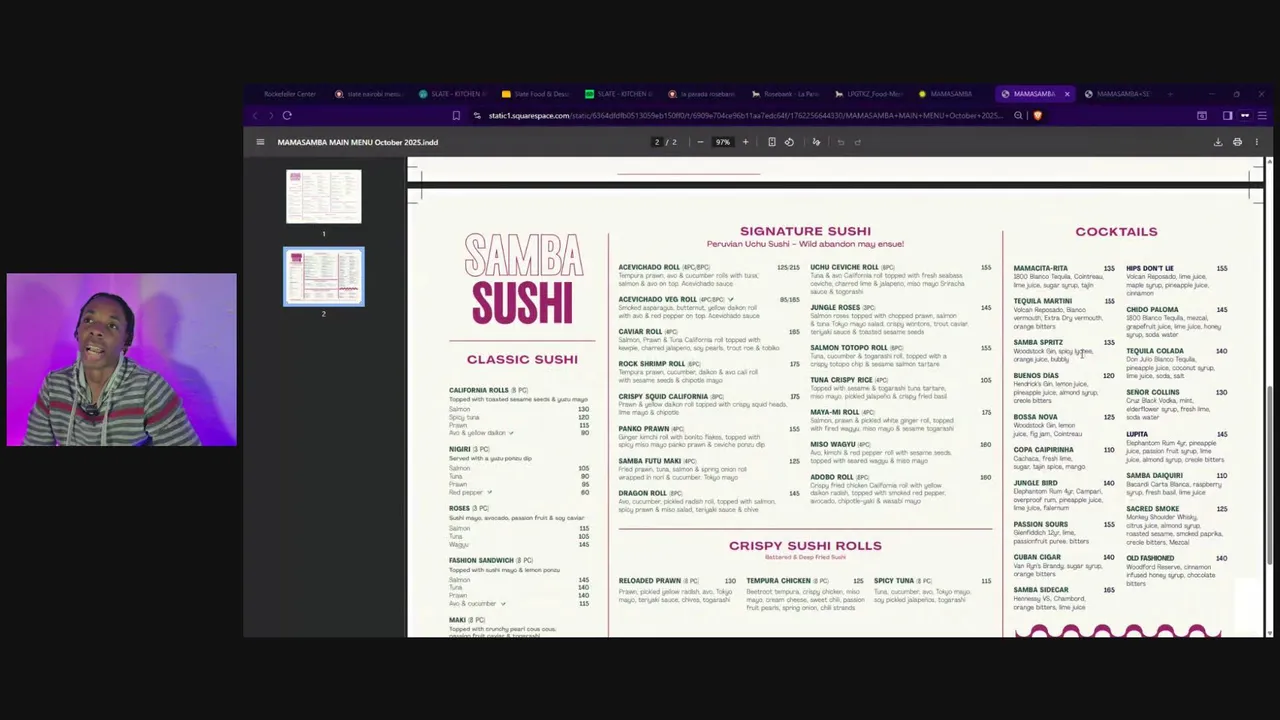This screenshot has width=1280, height=720.
Task: Click the SAMBA SUSHI logo text
Action: point(523,278)
